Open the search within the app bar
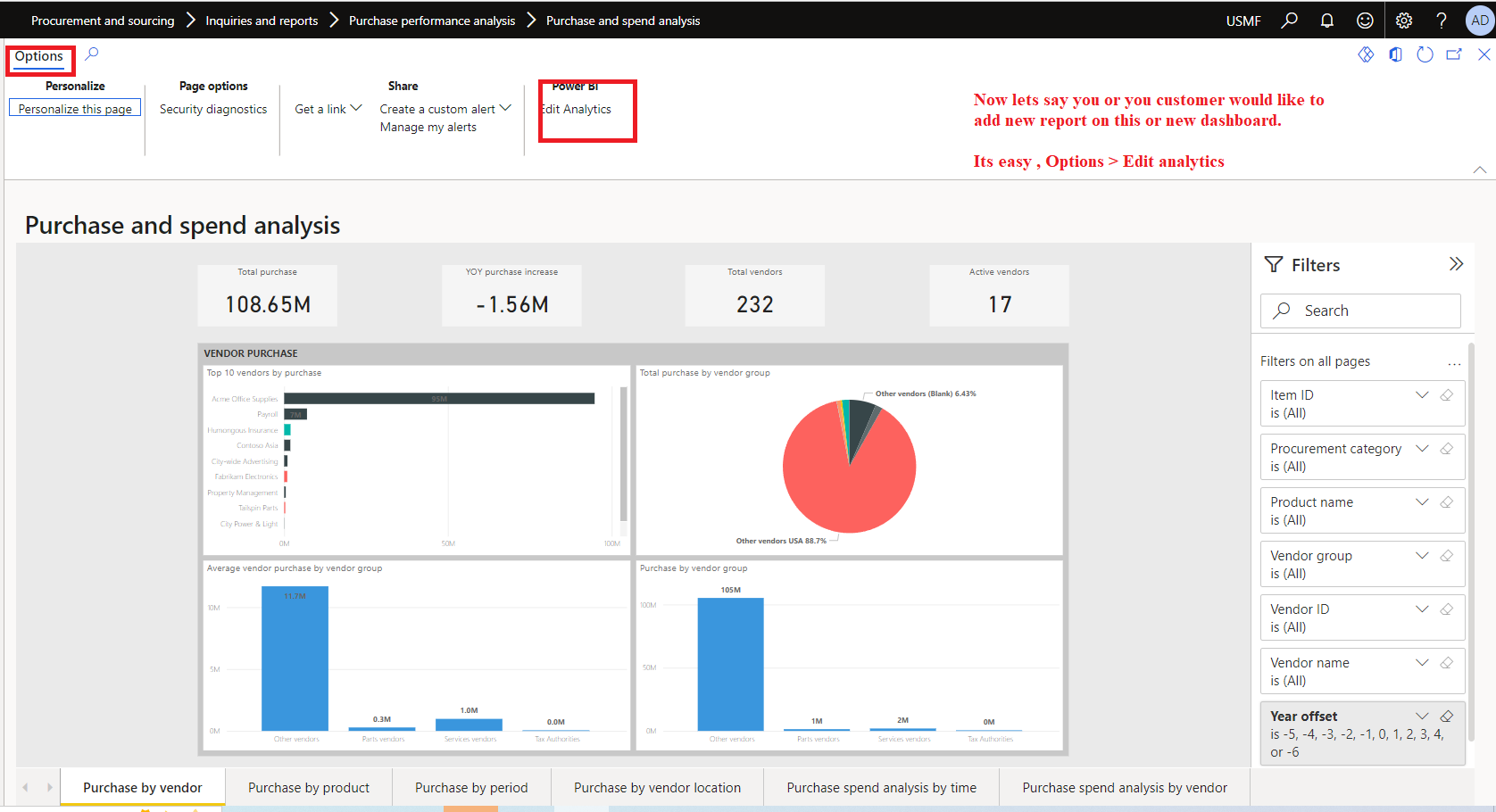The image size is (1496, 812). click(x=1288, y=20)
